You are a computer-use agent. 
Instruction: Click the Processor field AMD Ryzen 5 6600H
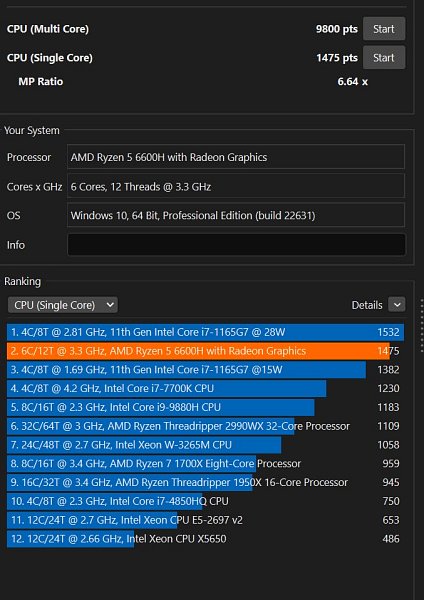click(236, 157)
